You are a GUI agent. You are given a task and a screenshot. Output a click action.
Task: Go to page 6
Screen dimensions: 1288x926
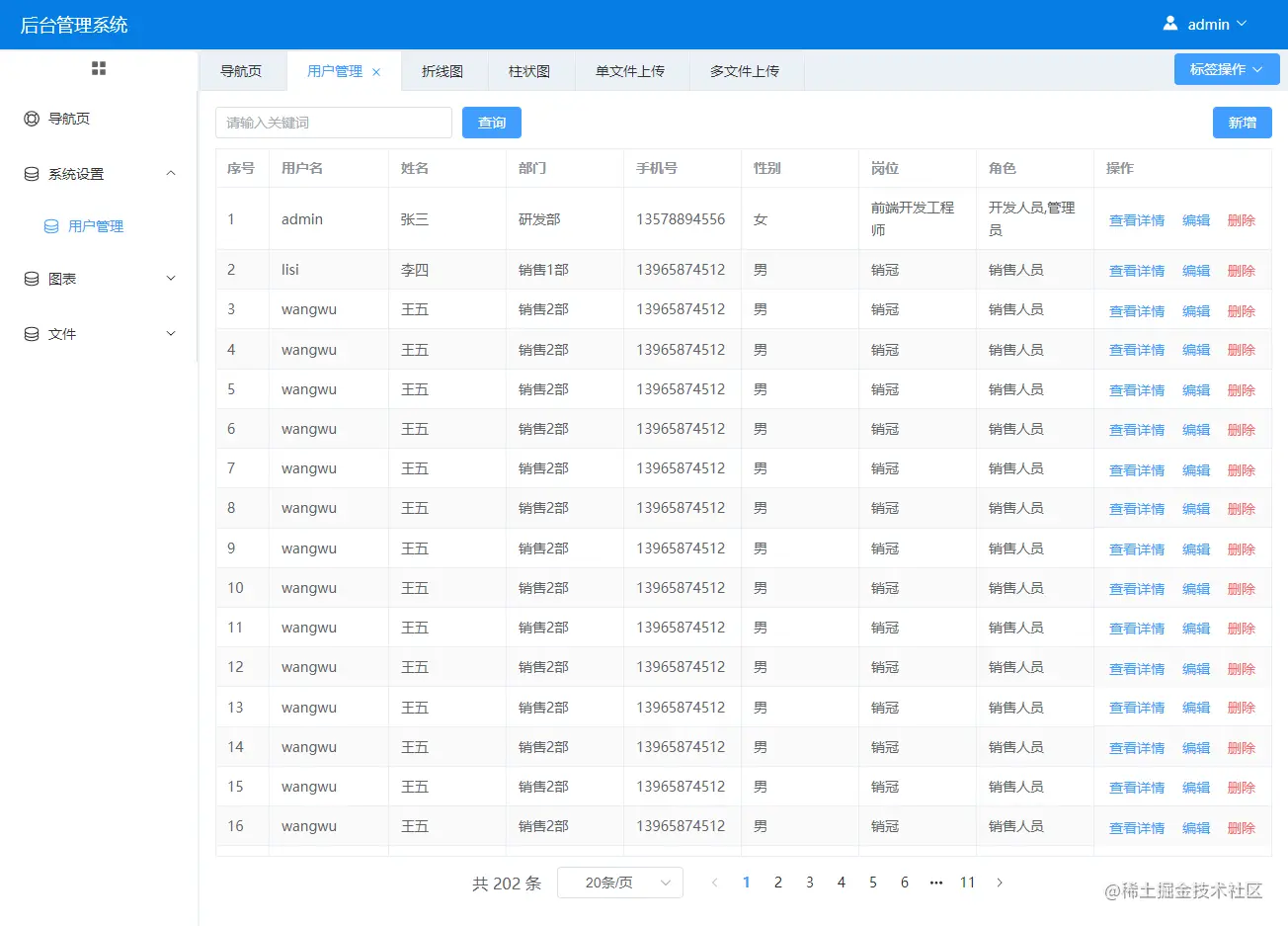[x=905, y=883]
